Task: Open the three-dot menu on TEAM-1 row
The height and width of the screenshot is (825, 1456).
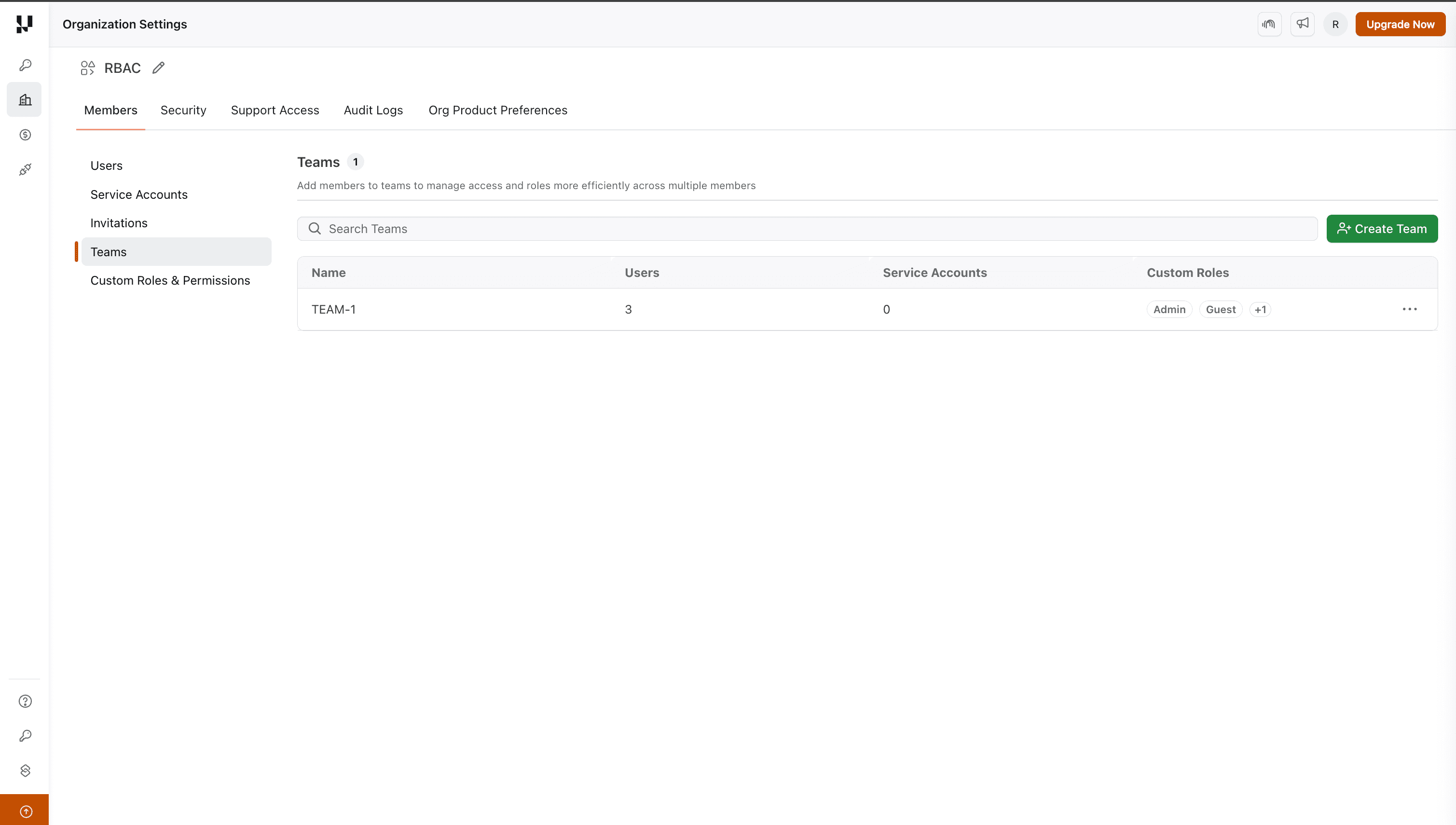Action: [1410, 309]
